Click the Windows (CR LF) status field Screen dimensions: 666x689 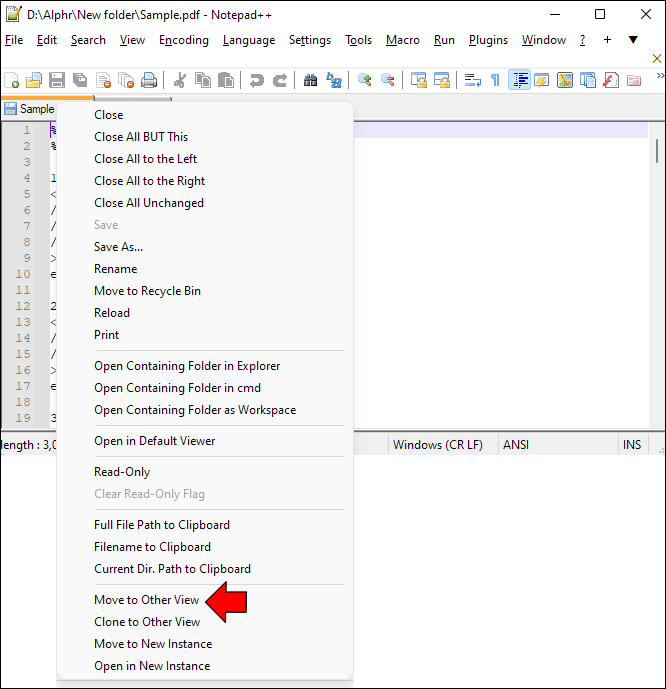click(443, 445)
